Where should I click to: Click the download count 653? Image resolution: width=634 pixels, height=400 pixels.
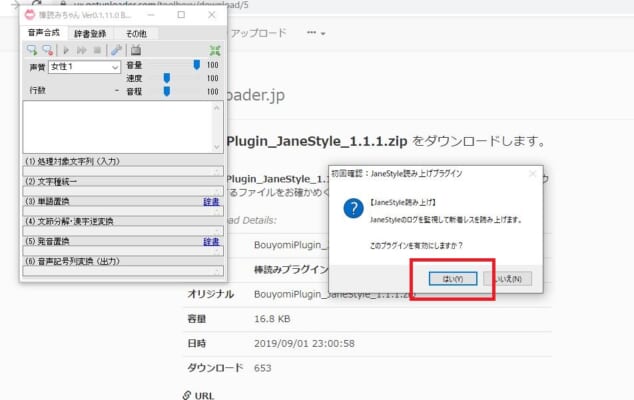pyautogui.click(x=262, y=368)
